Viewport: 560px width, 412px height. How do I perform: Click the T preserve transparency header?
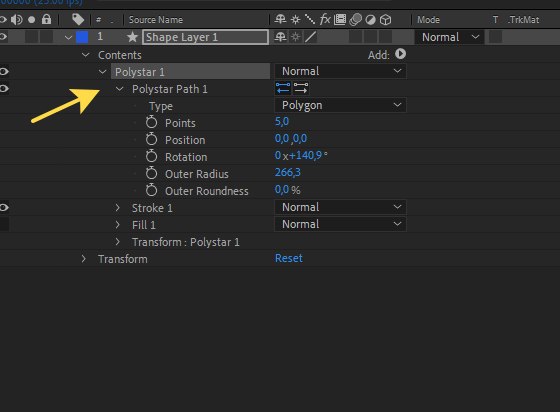495,20
